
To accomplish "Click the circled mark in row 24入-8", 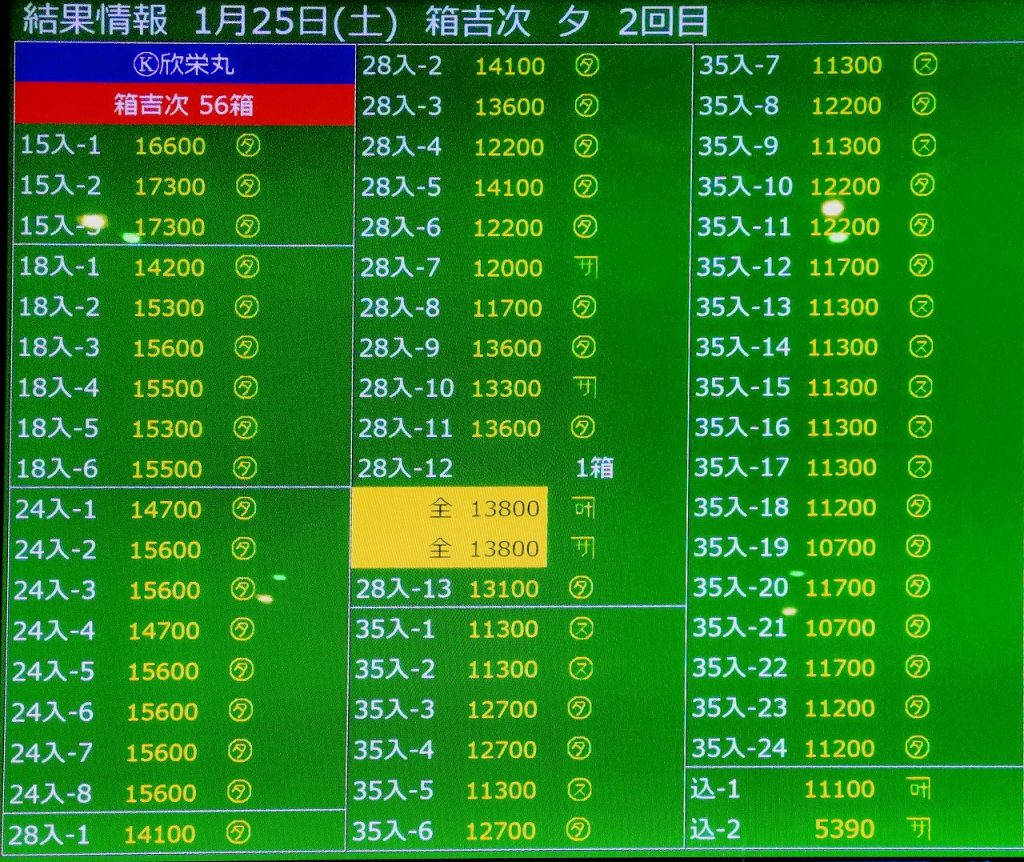I will click(239, 792).
